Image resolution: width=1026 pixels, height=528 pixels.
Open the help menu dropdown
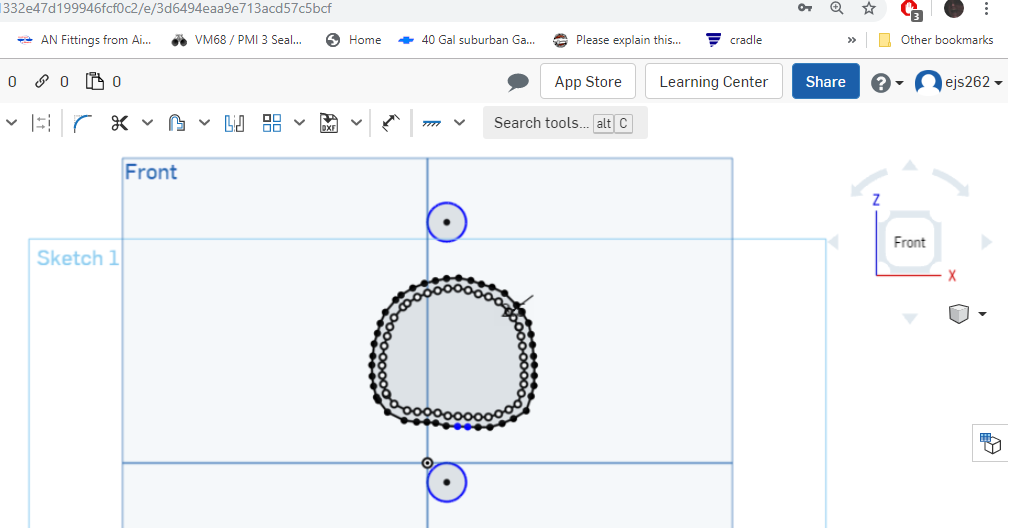(x=887, y=83)
